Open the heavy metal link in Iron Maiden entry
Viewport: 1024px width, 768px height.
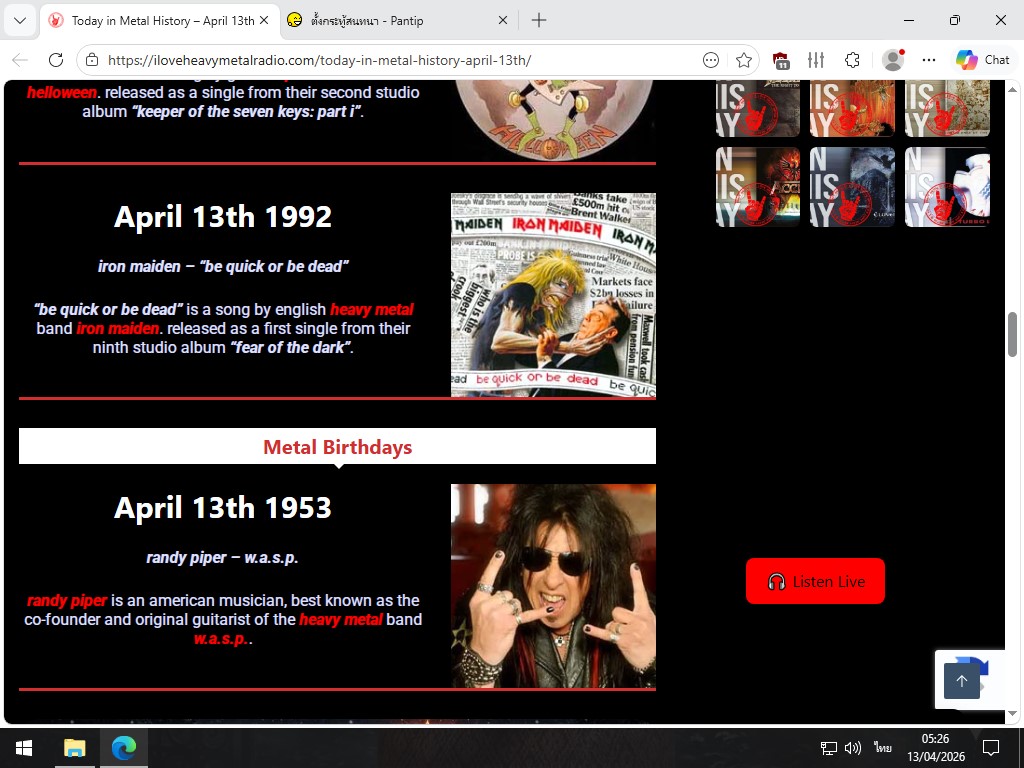(372, 310)
